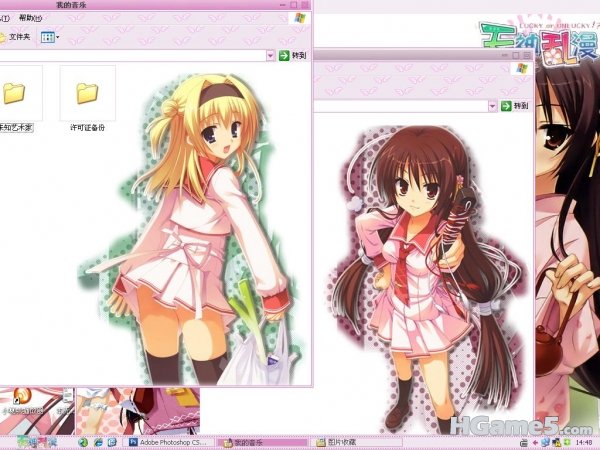
Task: Switch to 图片收藏 taskbar button
Action: tap(349, 442)
